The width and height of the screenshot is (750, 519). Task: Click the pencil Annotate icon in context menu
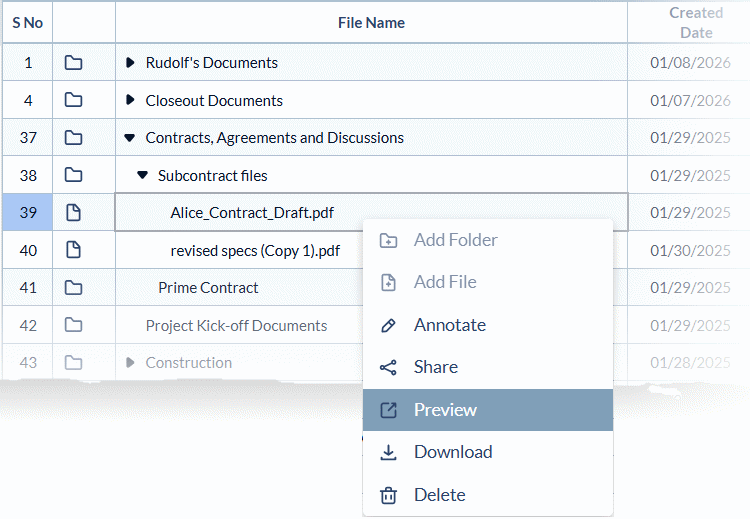pyautogui.click(x=389, y=325)
